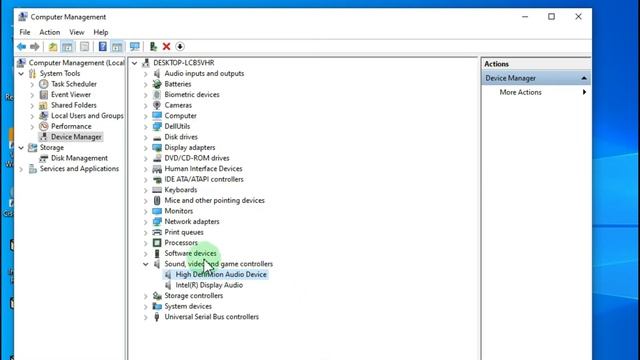
Task: Click the Up one level folder icon
Action: [x=53, y=47]
